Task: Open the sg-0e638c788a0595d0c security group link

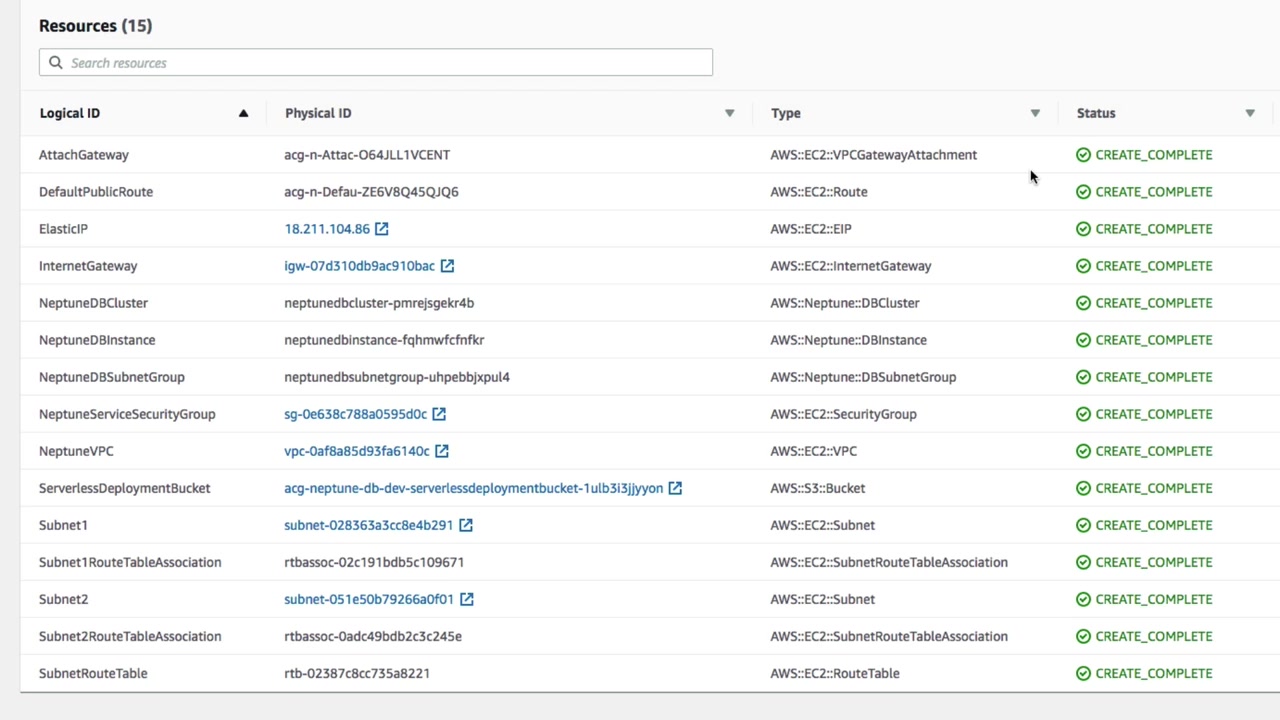Action: pyautogui.click(x=355, y=414)
